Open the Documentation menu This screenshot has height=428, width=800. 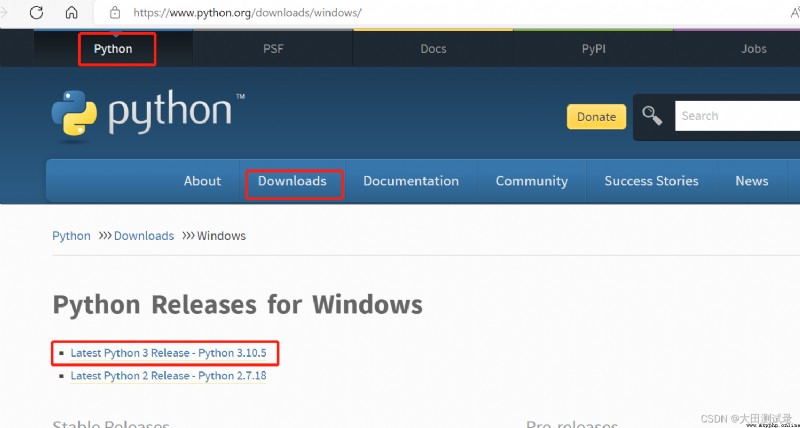(411, 181)
